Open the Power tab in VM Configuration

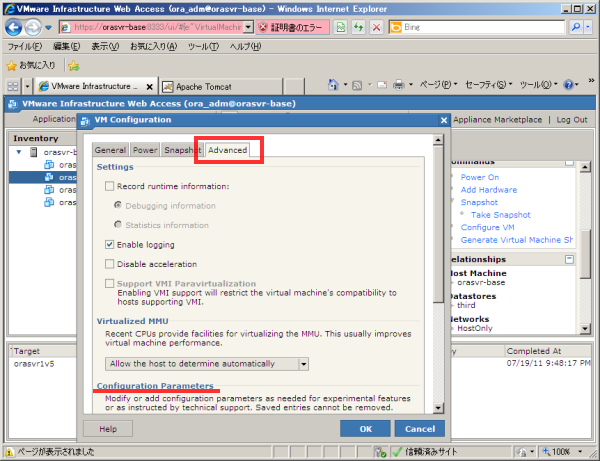click(x=145, y=150)
